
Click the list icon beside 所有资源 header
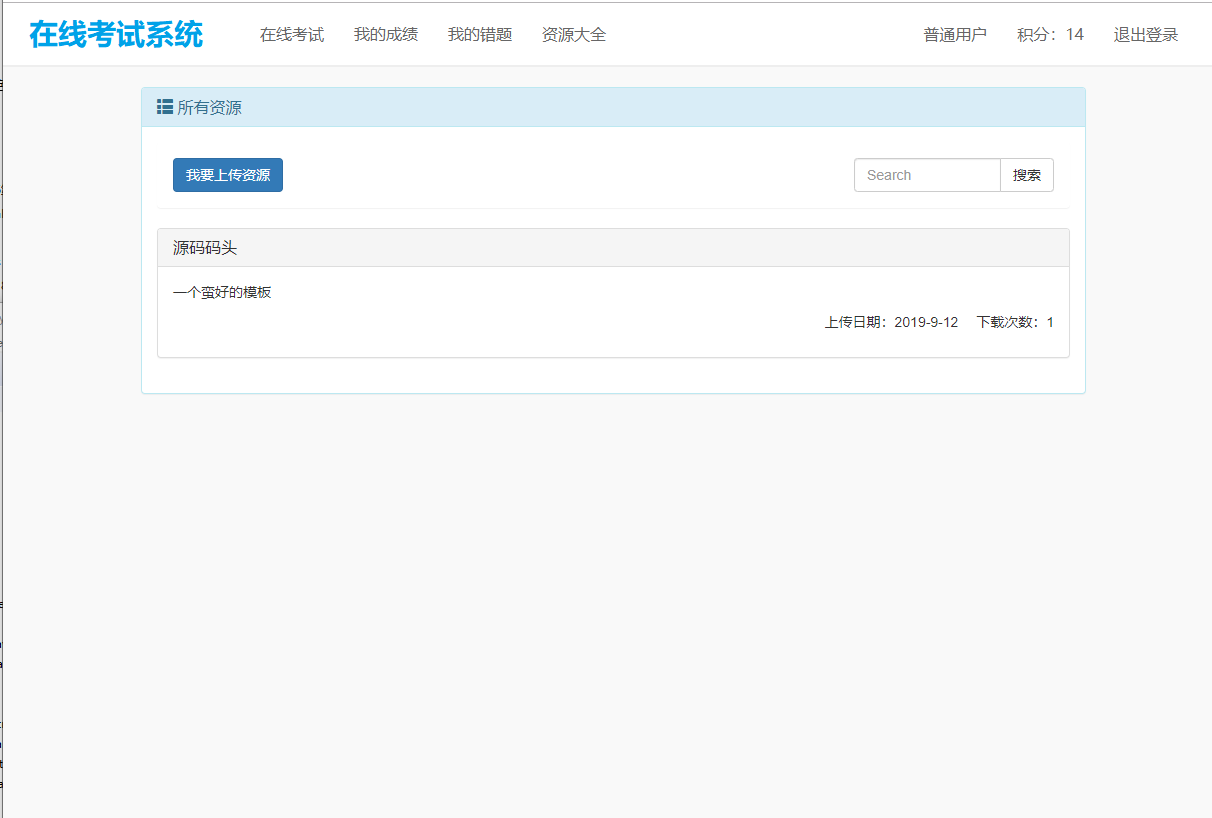coord(165,106)
